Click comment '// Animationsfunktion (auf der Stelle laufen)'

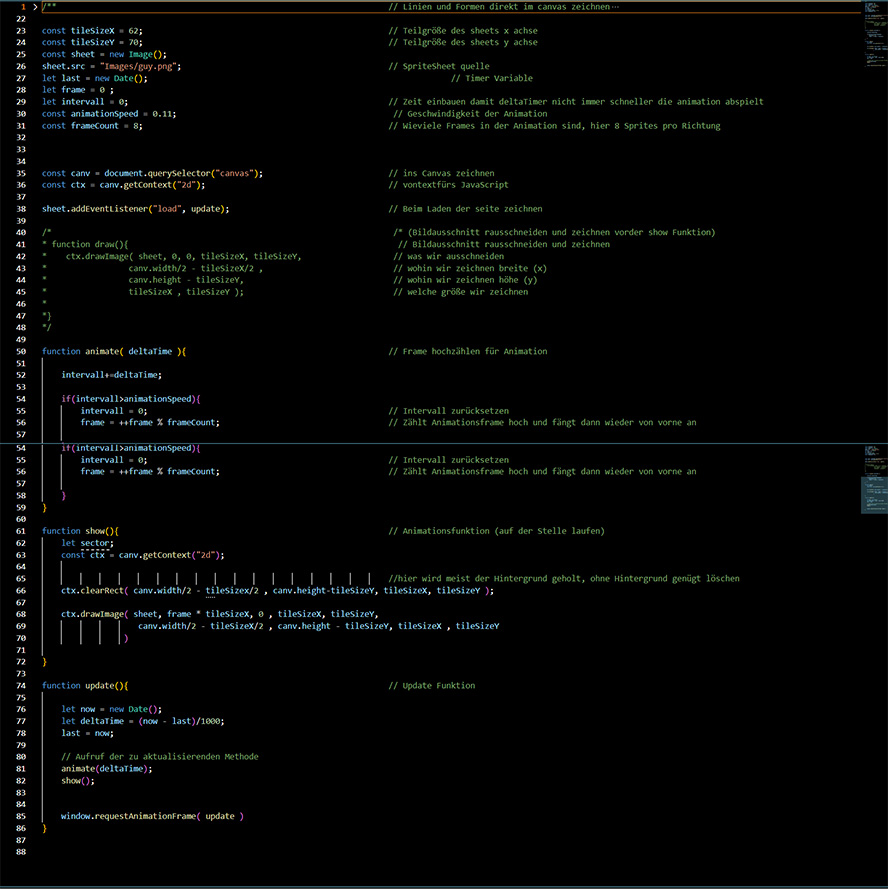point(497,531)
